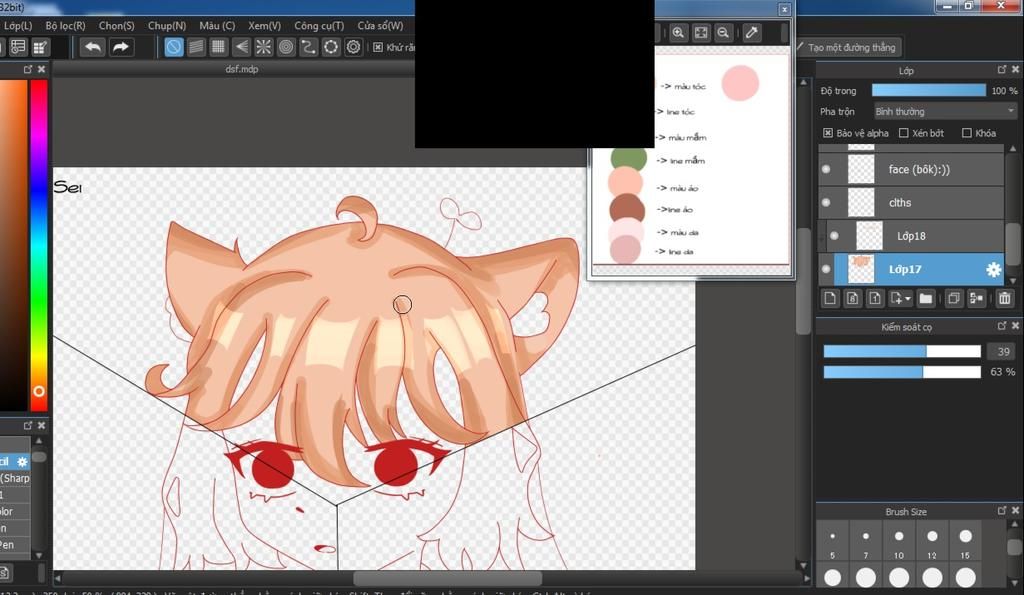Enable concentric circle snap

click(286, 47)
